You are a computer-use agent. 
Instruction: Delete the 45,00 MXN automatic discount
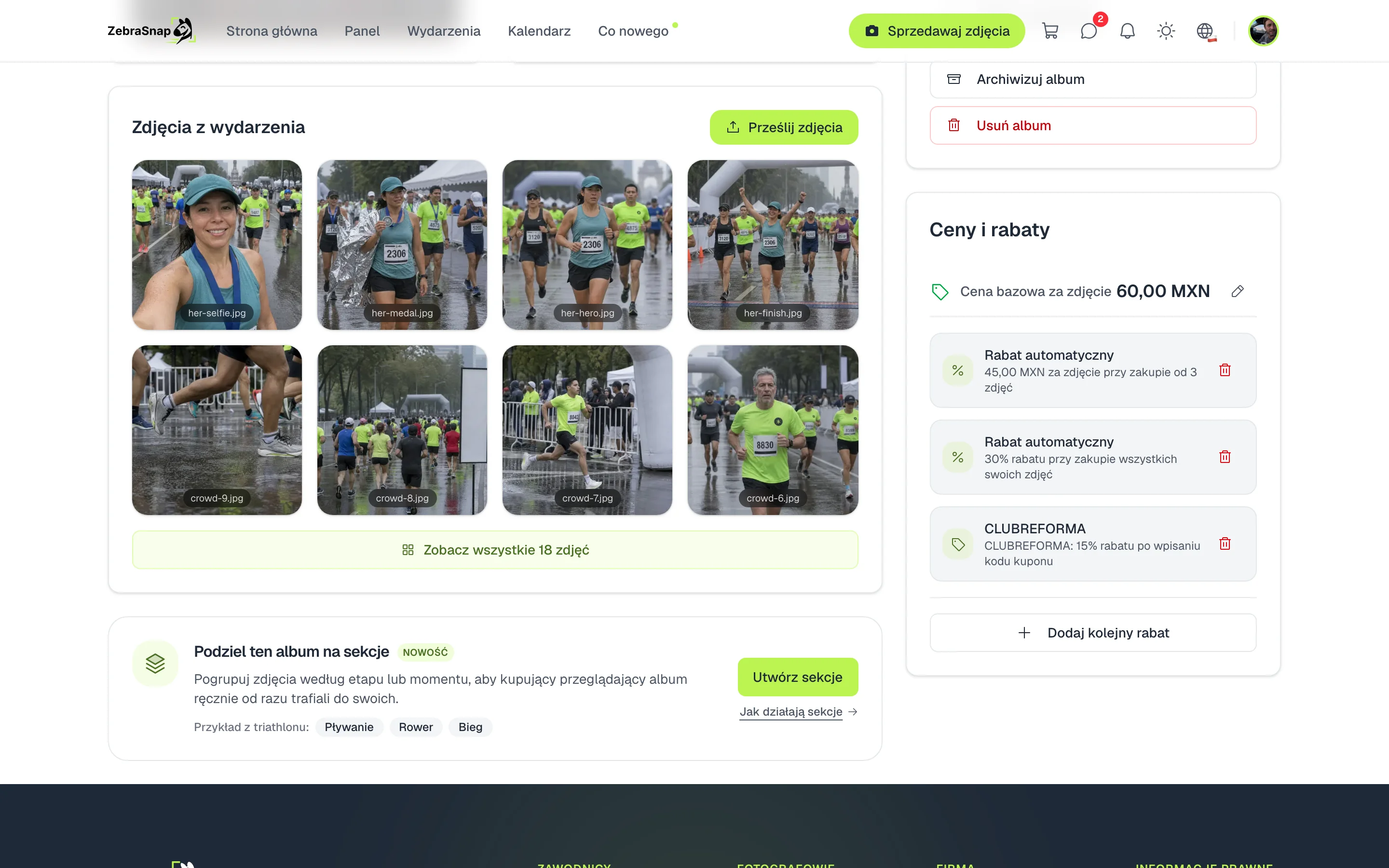1225,370
